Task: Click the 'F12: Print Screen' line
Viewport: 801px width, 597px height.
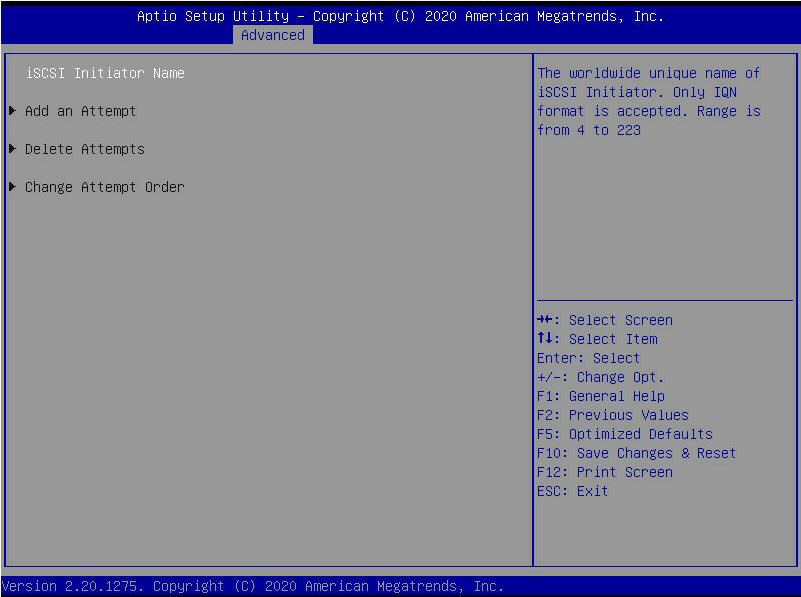Action: [605, 472]
